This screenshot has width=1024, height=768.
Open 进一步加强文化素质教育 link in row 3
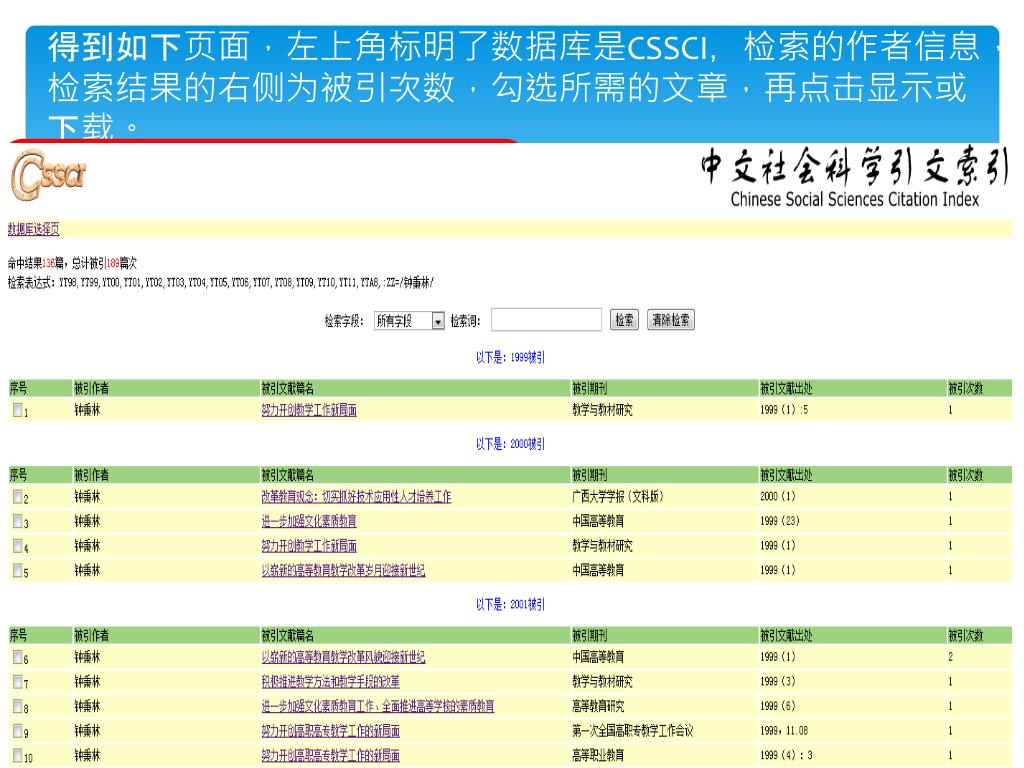[x=309, y=522]
